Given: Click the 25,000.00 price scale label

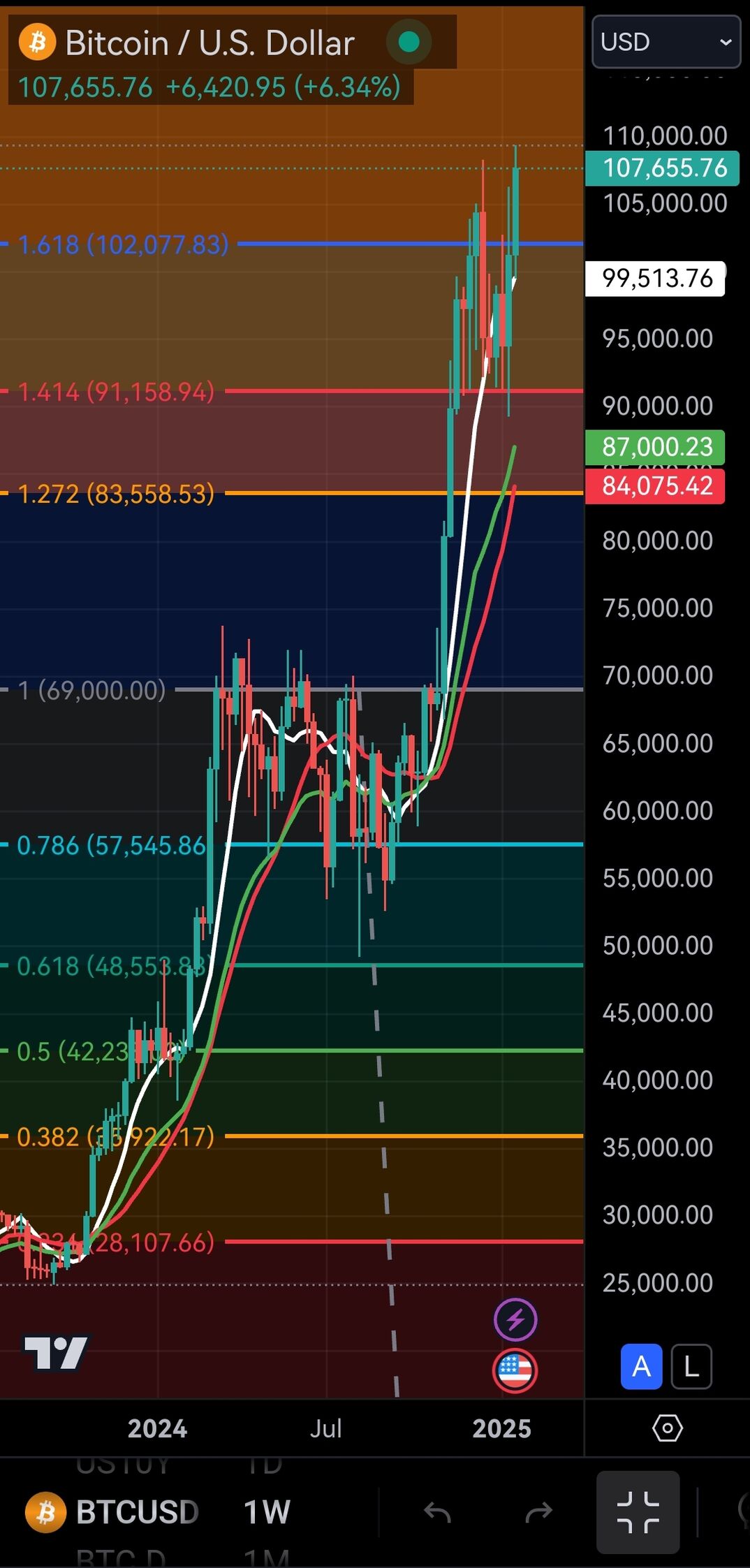Looking at the screenshot, I should coord(658,1282).
